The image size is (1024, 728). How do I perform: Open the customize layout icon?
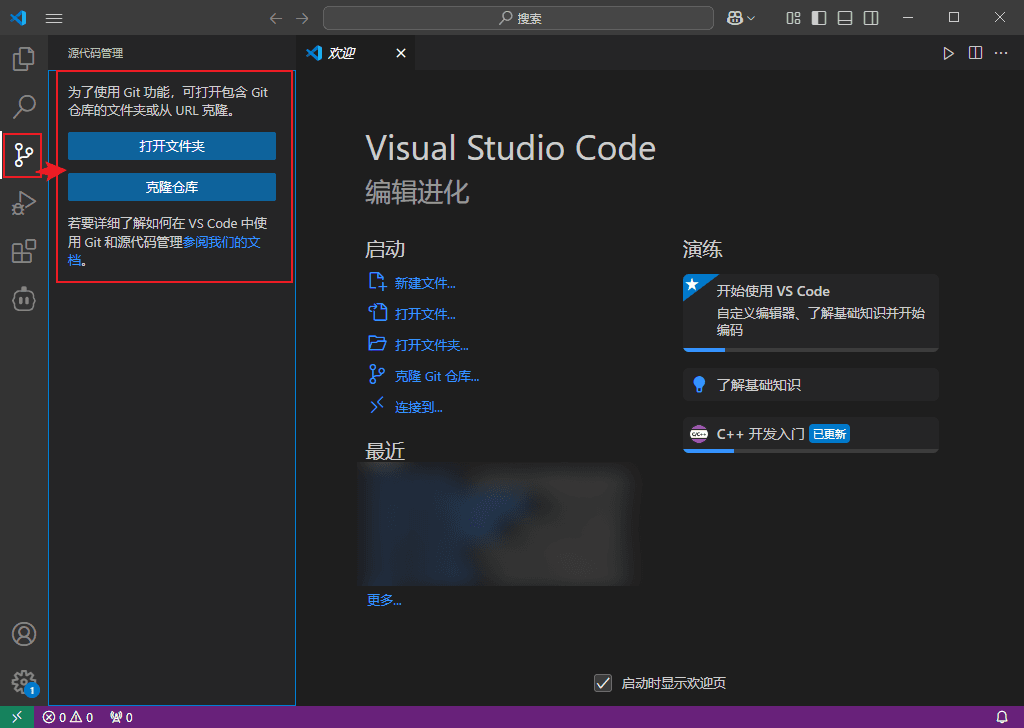coord(793,18)
